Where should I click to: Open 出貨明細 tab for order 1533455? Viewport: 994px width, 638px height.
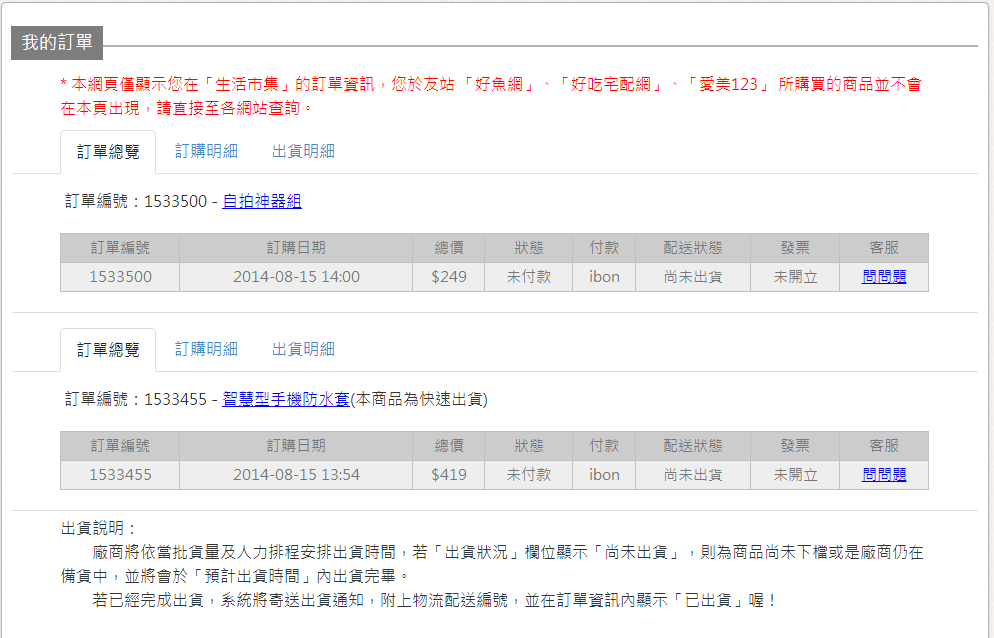(303, 349)
